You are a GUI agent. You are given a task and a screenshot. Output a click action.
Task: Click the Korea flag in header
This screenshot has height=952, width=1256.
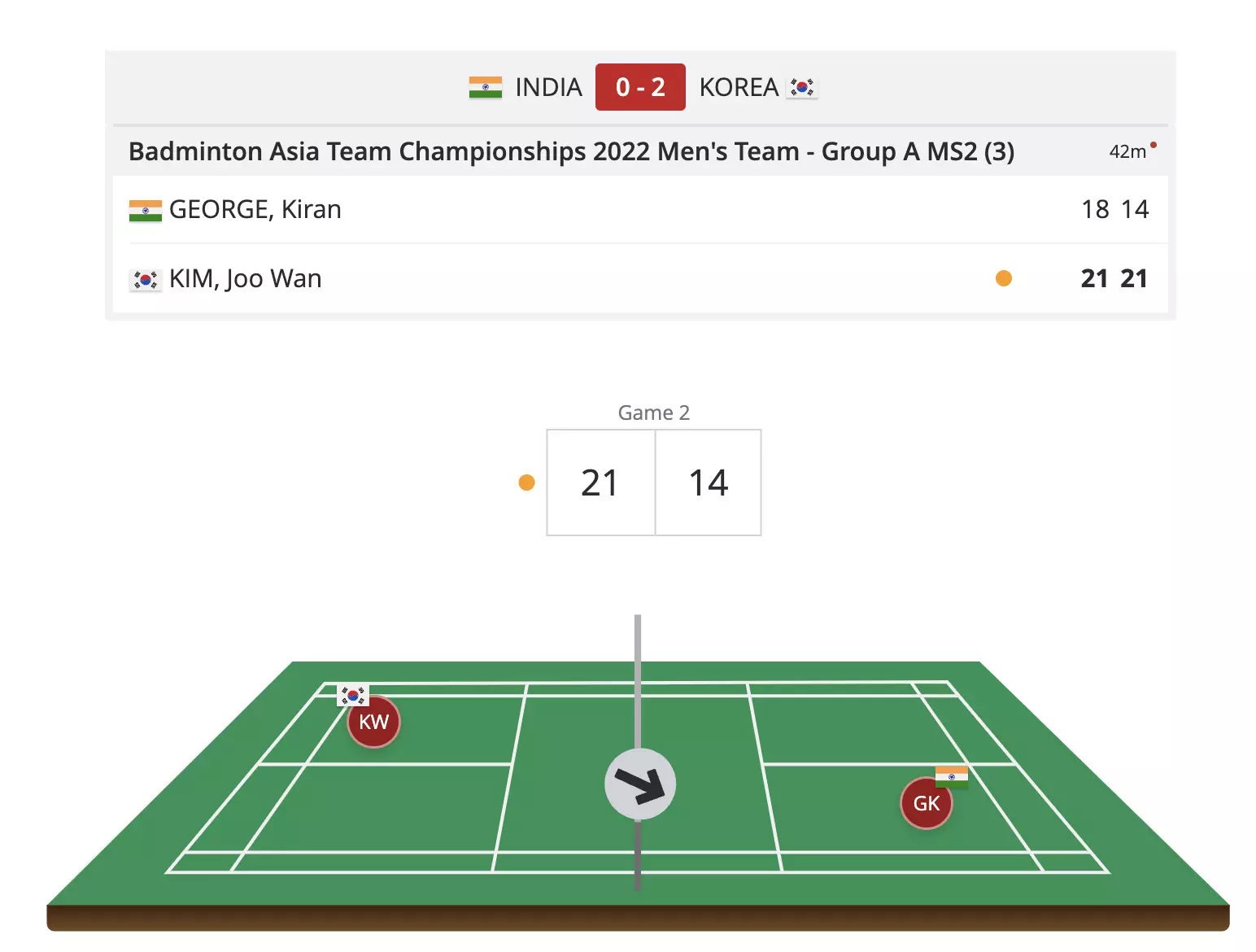802,87
